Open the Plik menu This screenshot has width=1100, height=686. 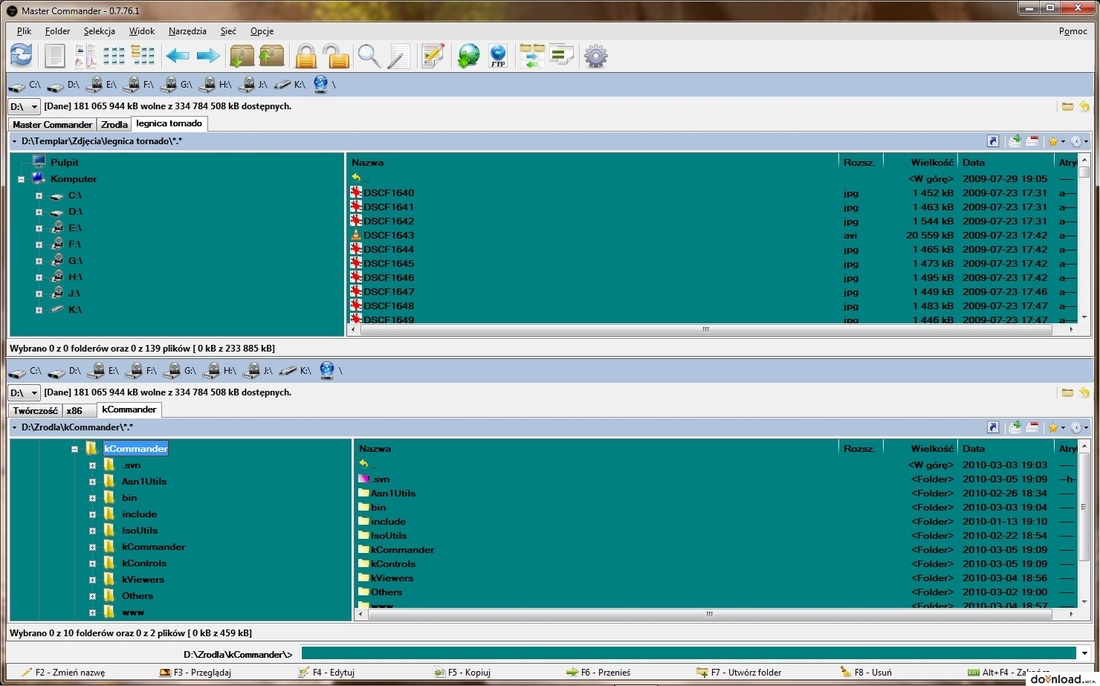[x=25, y=31]
